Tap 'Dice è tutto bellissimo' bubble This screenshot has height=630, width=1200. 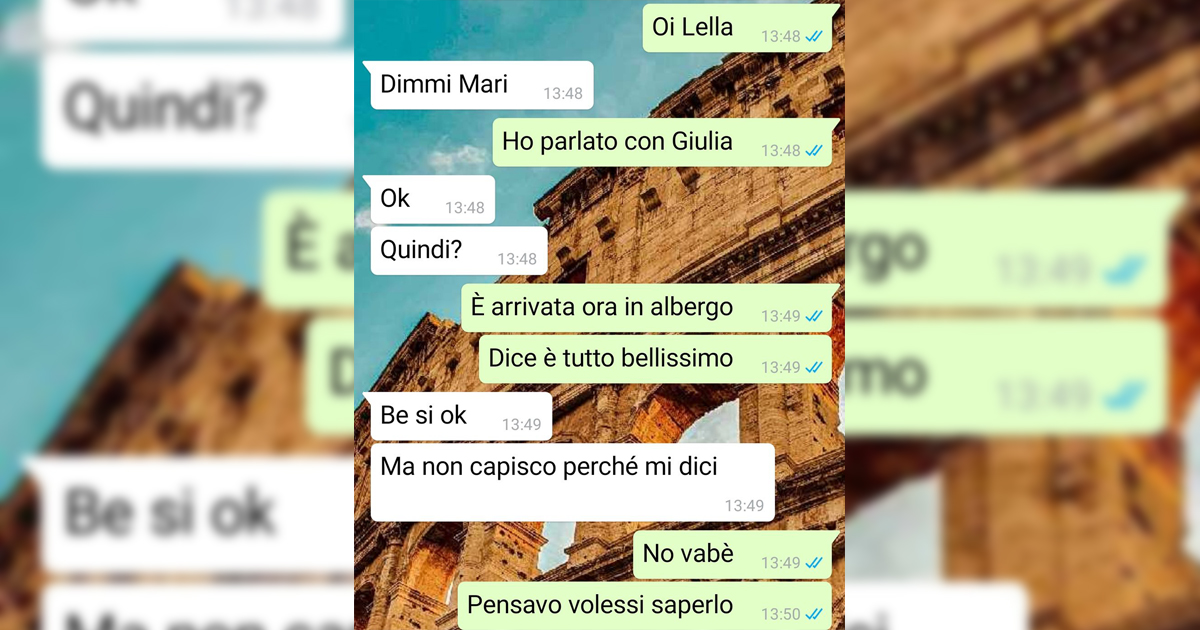[655, 359]
